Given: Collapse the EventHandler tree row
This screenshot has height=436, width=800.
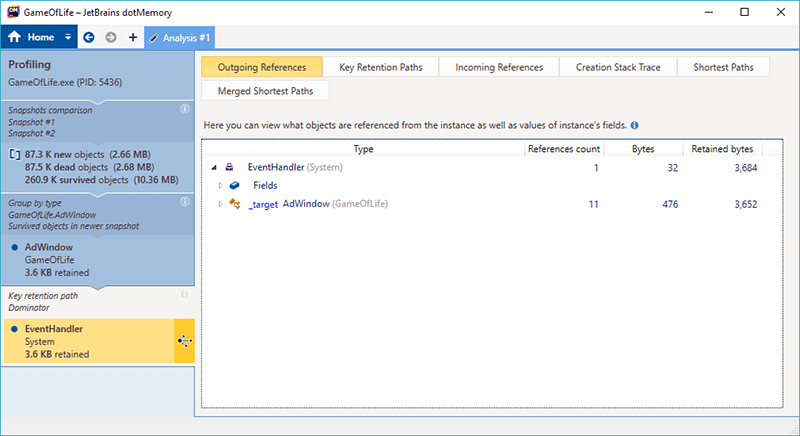Looking at the screenshot, I should (x=214, y=168).
